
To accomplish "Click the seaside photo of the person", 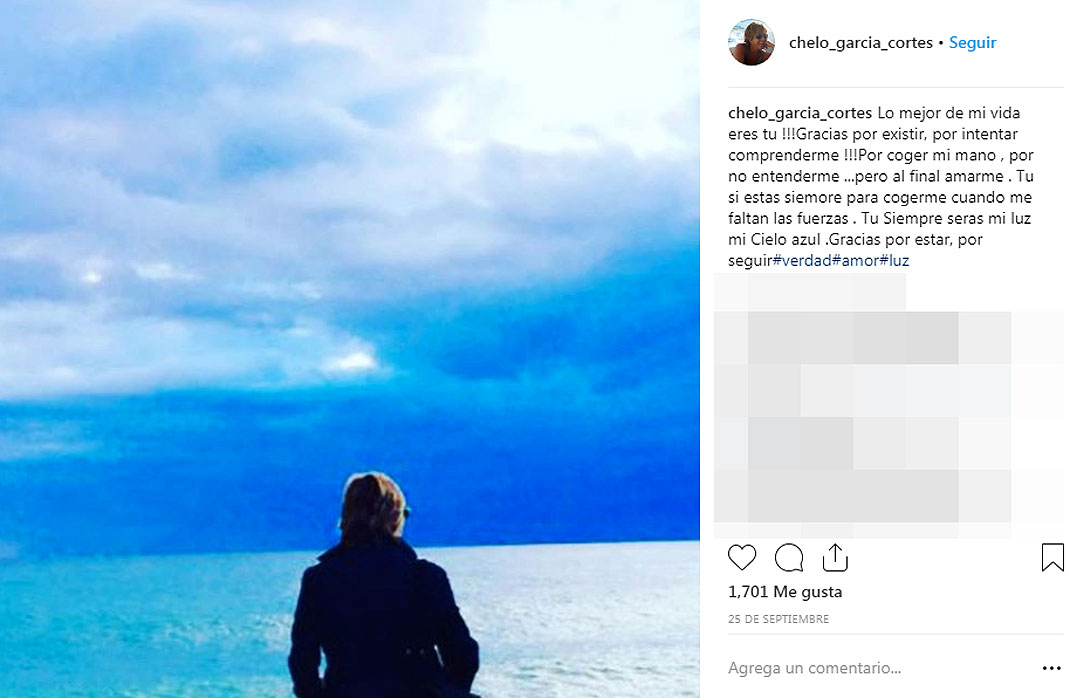I will (x=349, y=349).
